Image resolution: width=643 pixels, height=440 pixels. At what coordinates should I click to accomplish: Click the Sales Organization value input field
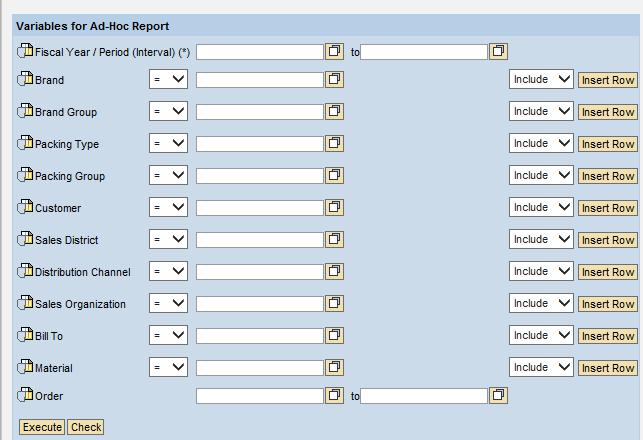[x=260, y=304]
